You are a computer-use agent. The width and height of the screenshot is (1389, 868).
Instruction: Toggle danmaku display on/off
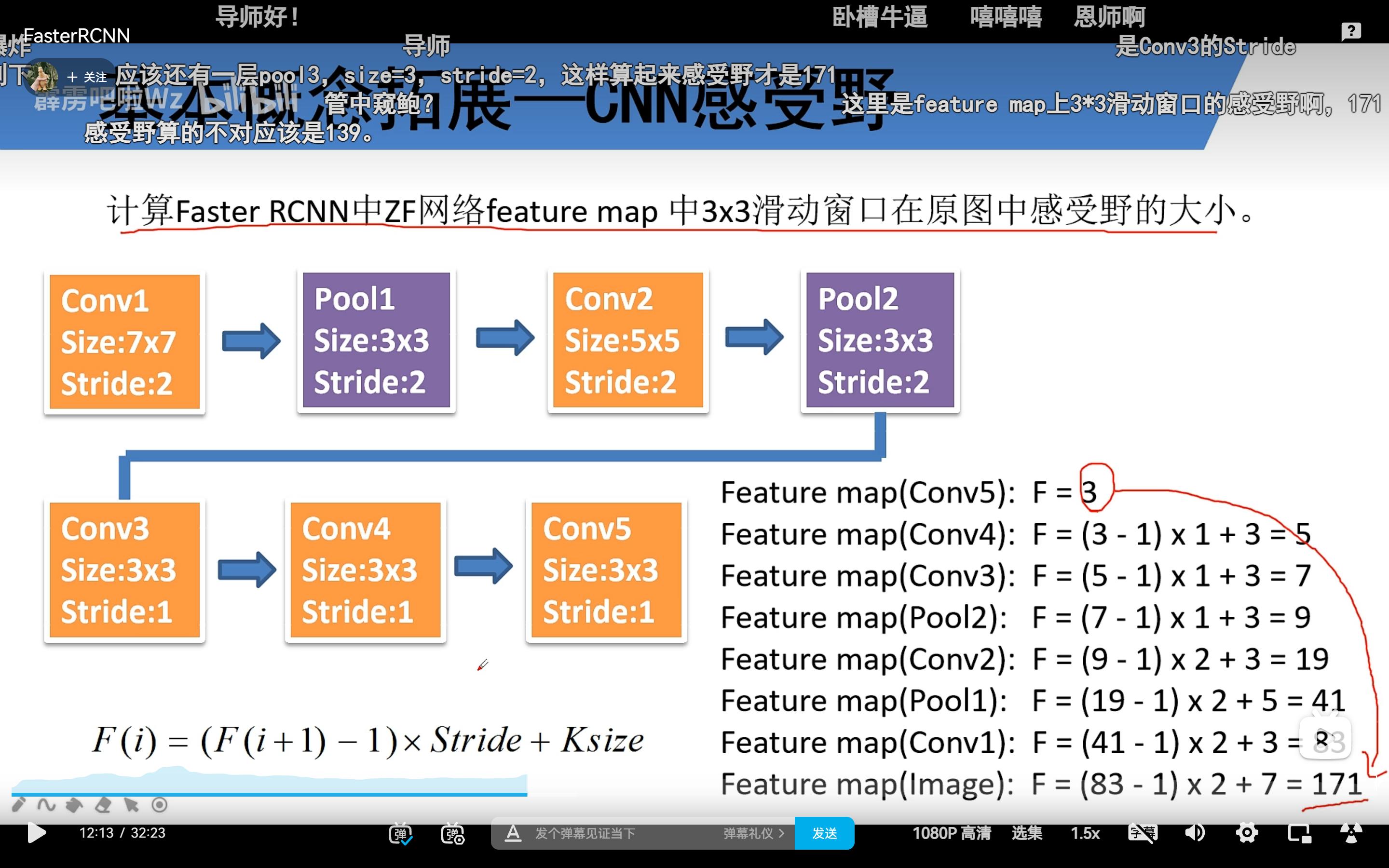pyautogui.click(x=400, y=834)
